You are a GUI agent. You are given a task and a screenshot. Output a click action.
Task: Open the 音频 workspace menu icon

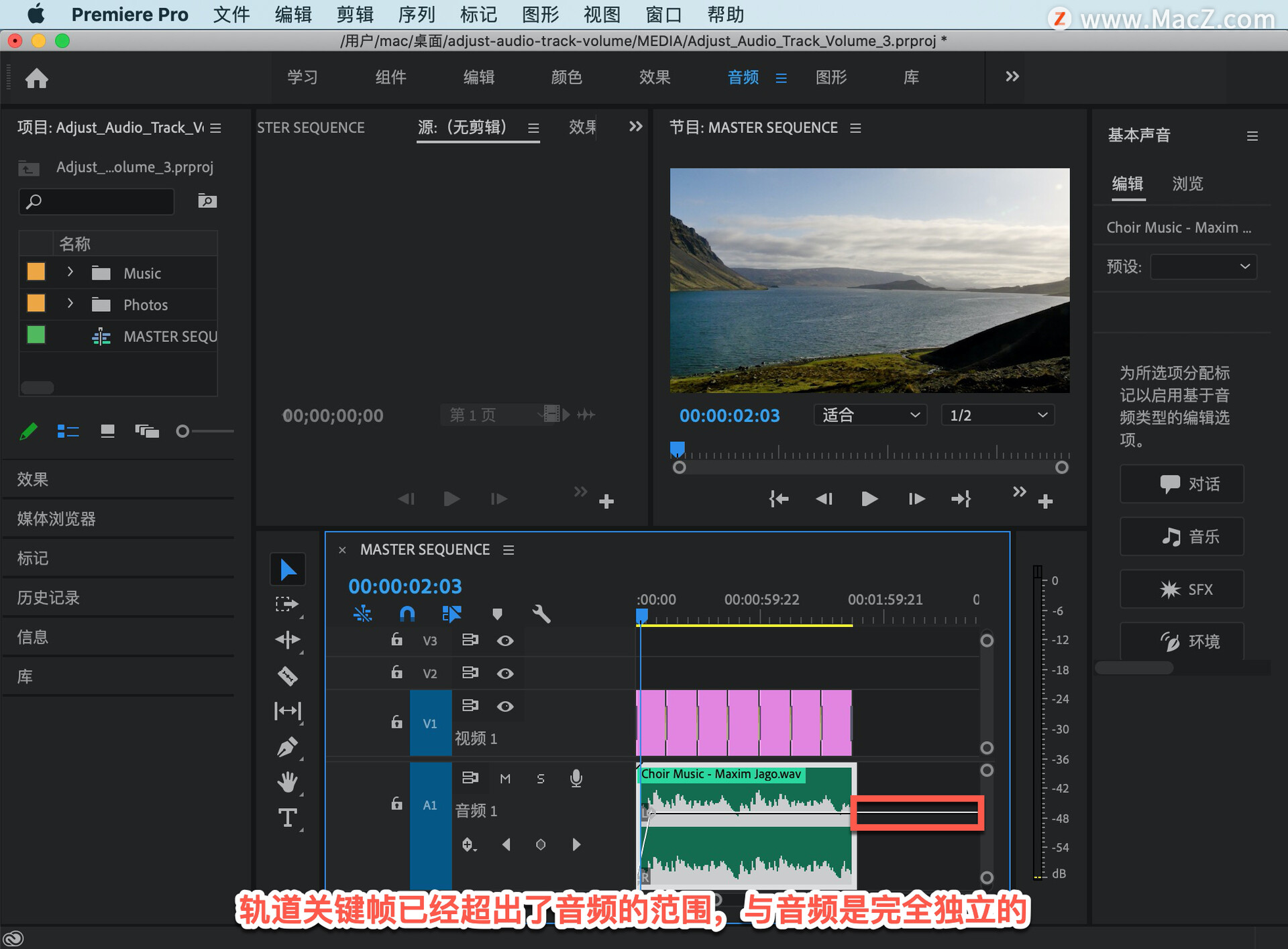click(x=782, y=78)
